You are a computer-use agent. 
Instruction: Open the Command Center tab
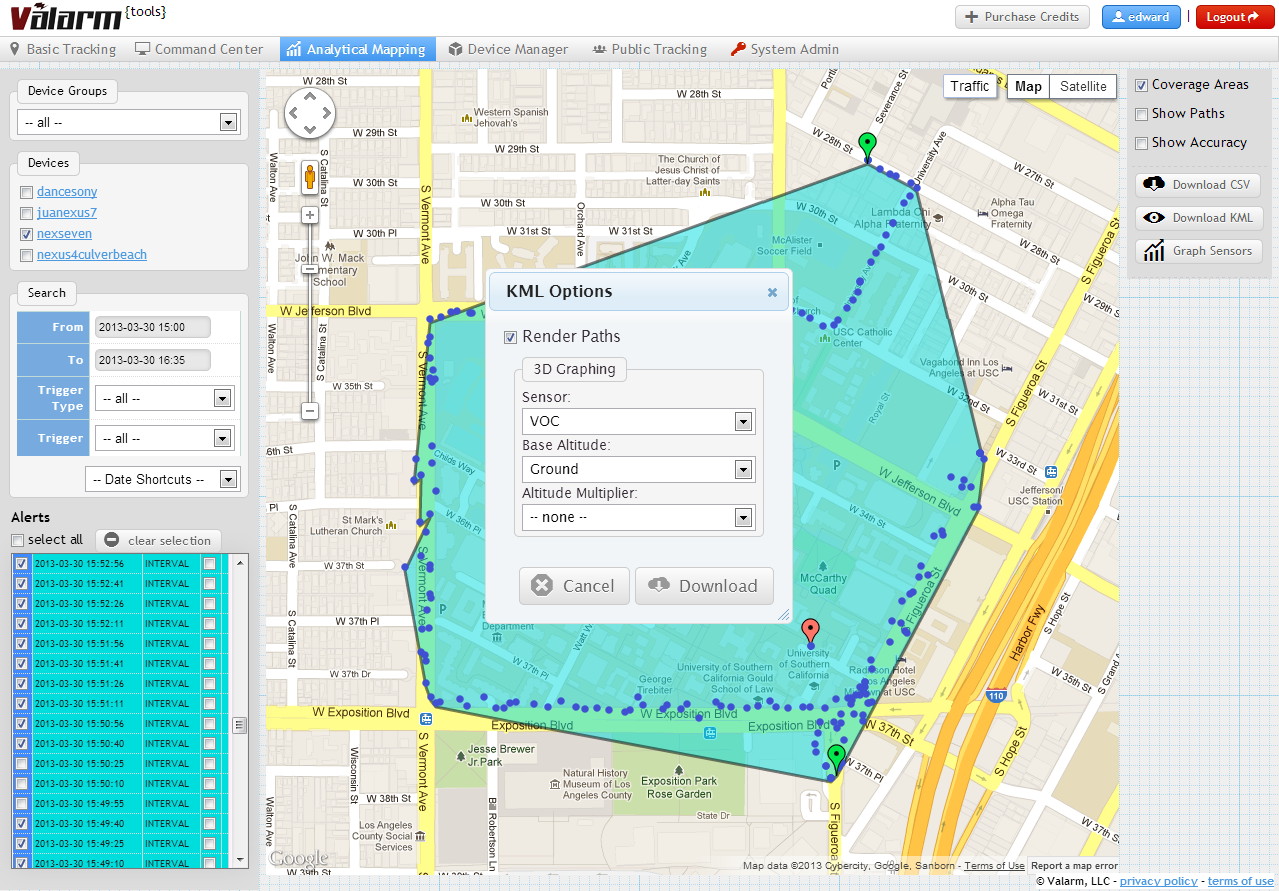coord(199,49)
